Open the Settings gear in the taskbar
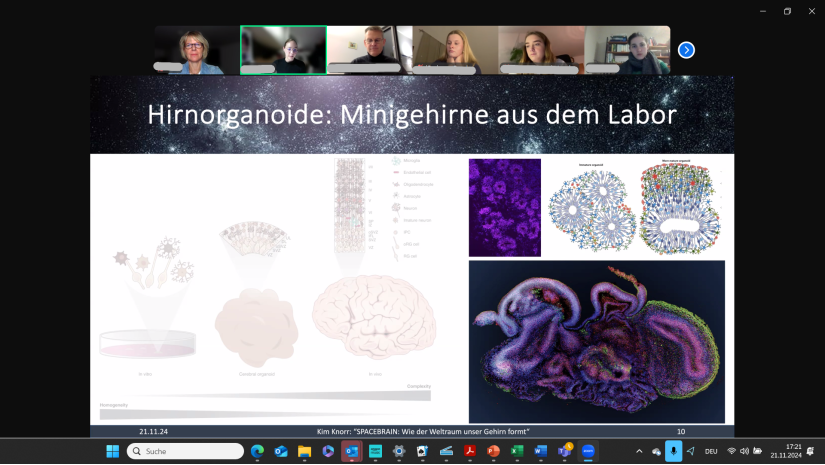 point(399,451)
